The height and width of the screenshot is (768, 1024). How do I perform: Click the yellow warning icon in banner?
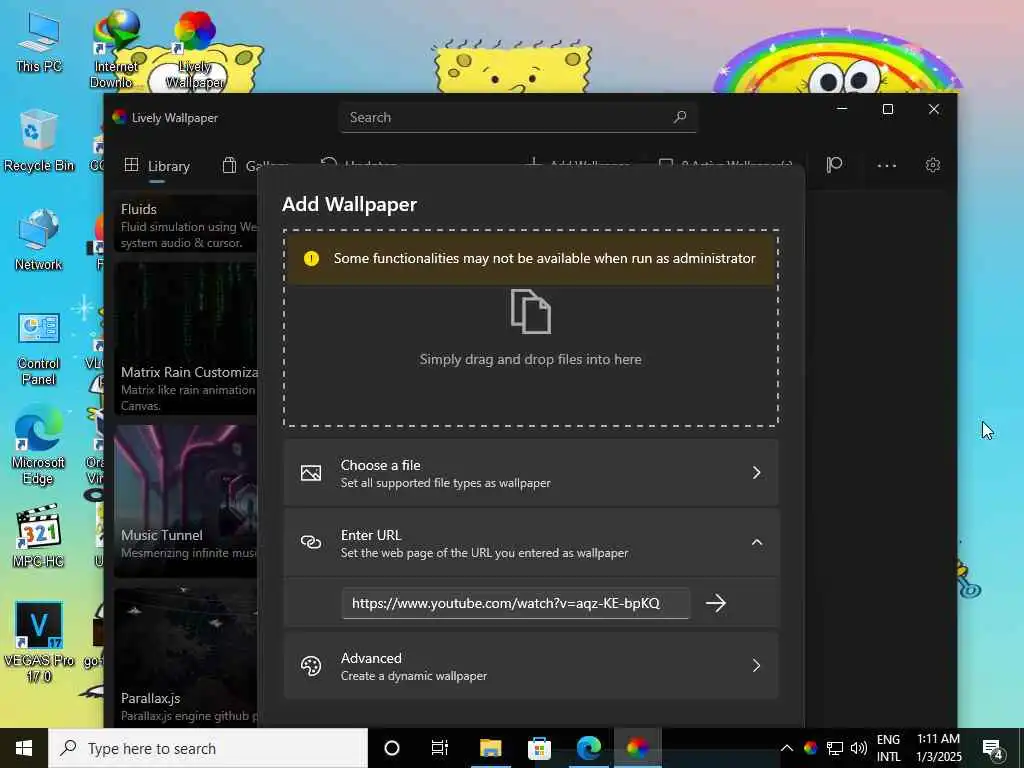pyautogui.click(x=312, y=259)
